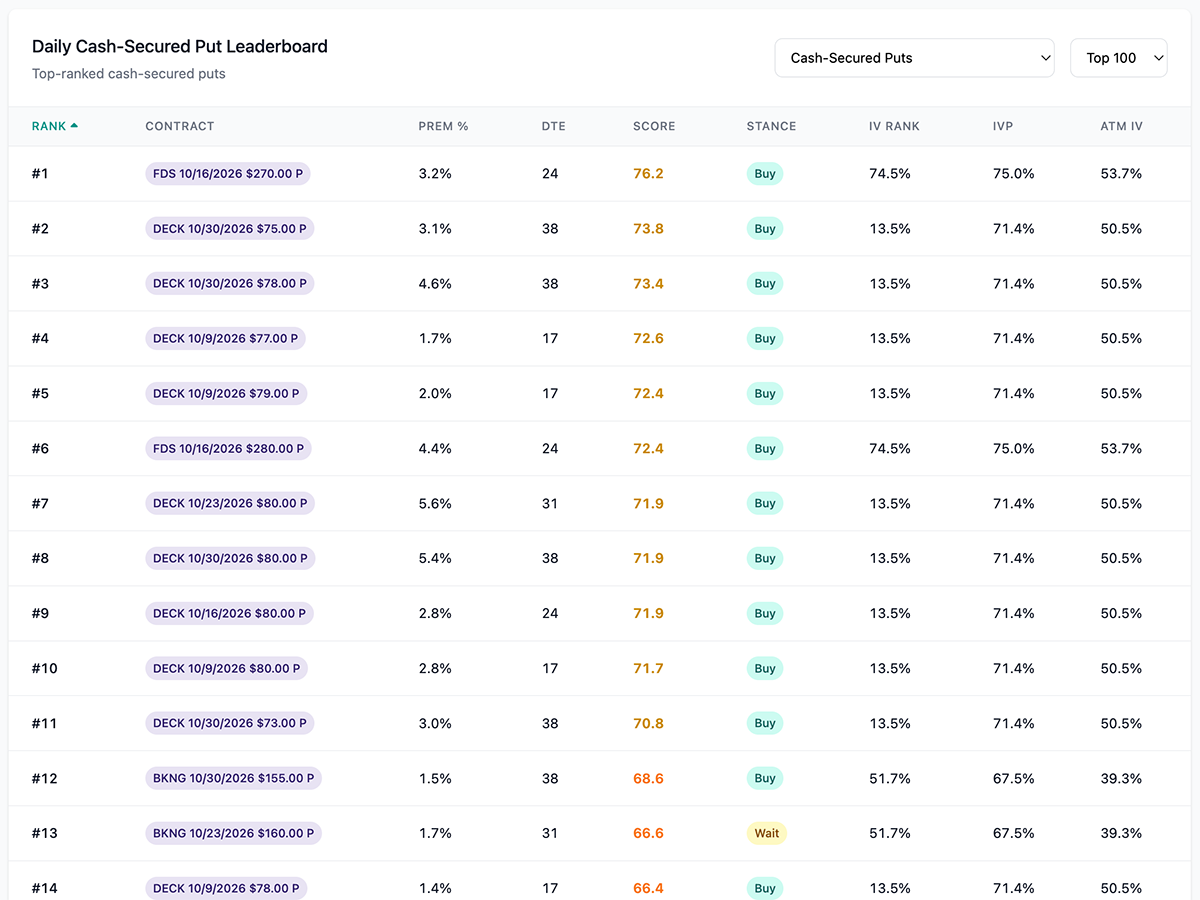This screenshot has width=1200, height=900.
Task: Sort by the PREM % column header
Action: tap(443, 126)
